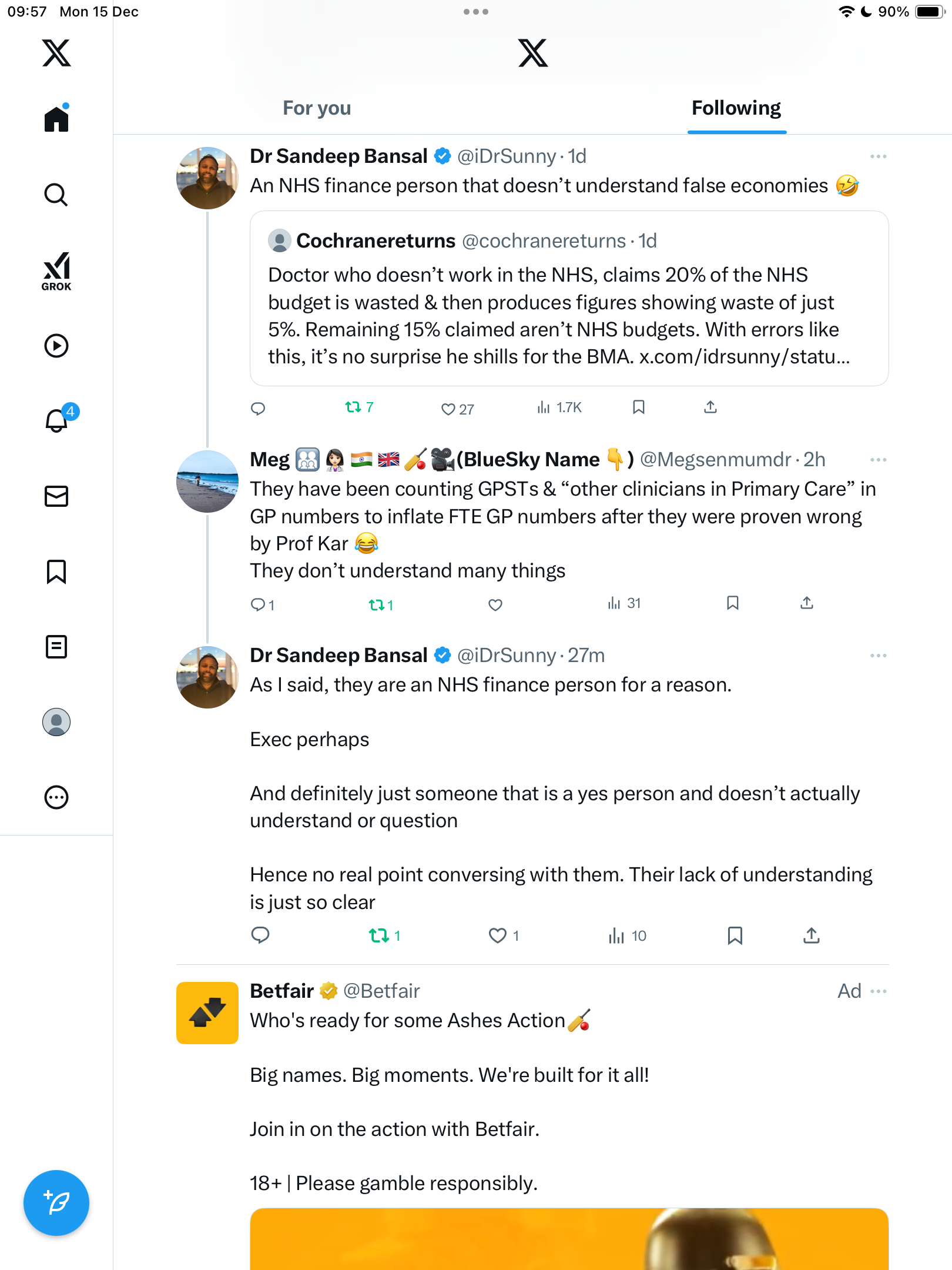Viewport: 952px width, 1270px height.
Task: Select the Following tab
Action: click(736, 108)
